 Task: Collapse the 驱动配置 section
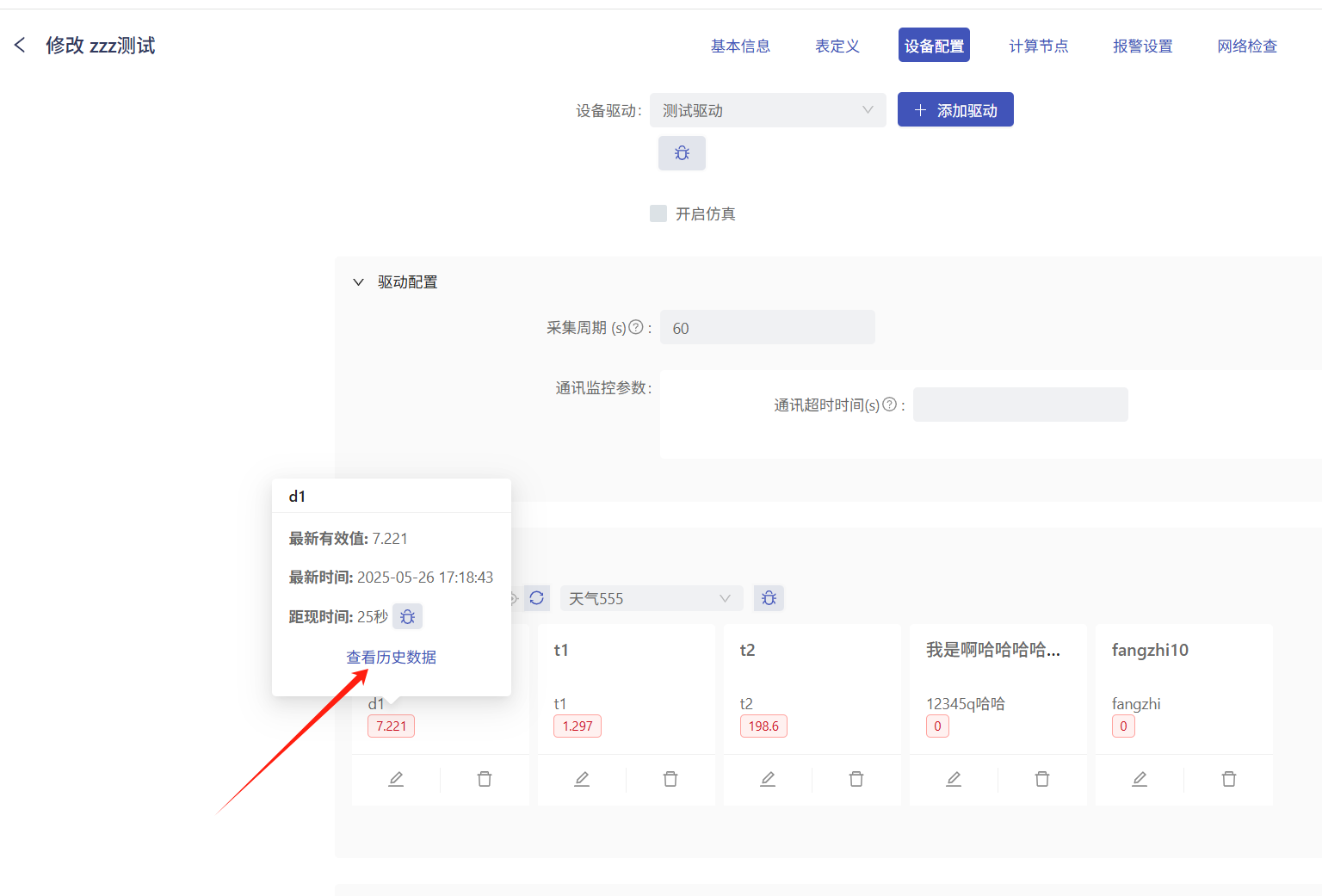click(359, 282)
